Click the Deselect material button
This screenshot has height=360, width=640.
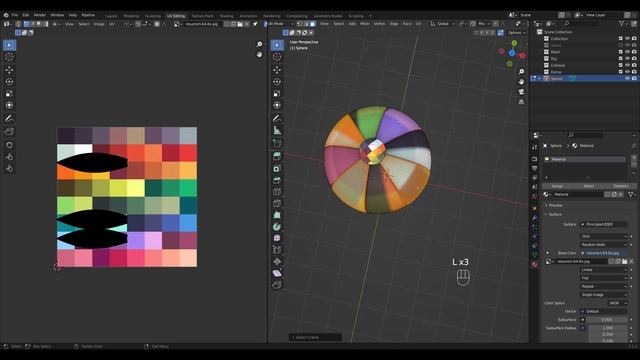[x=620, y=186]
